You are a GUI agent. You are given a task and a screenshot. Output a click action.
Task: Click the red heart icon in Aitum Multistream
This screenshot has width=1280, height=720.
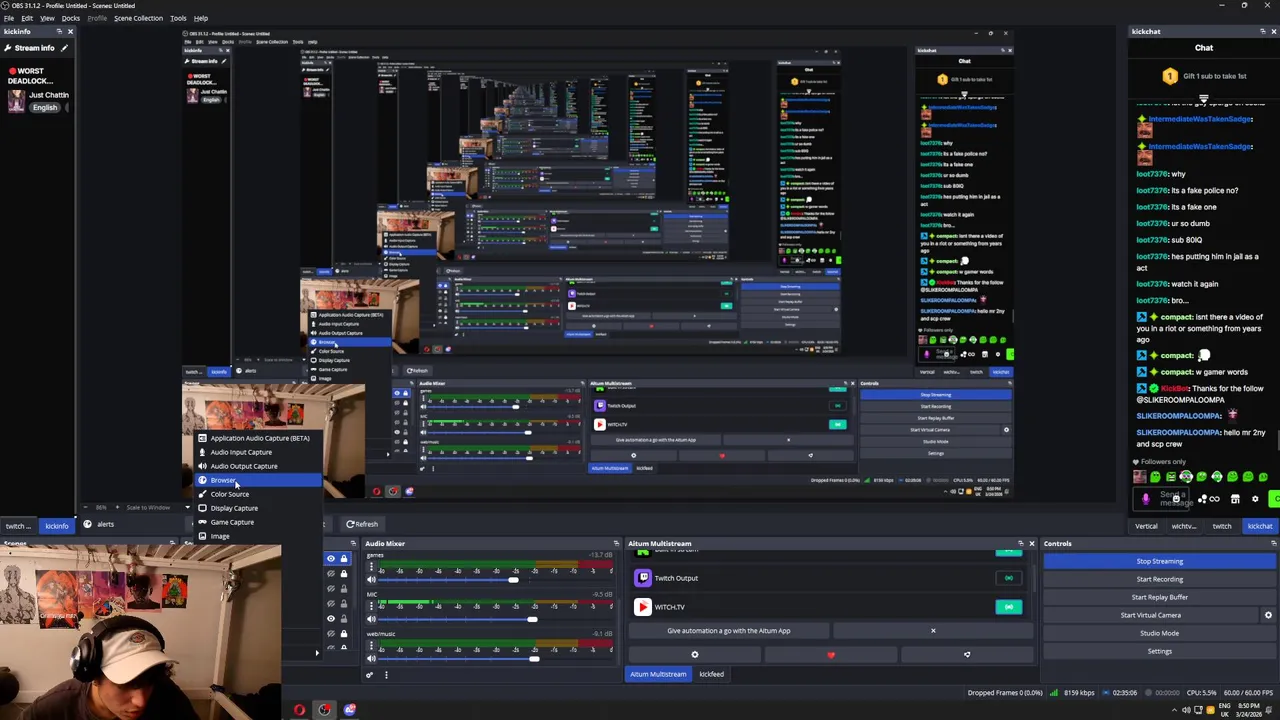(x=830, y=655)
